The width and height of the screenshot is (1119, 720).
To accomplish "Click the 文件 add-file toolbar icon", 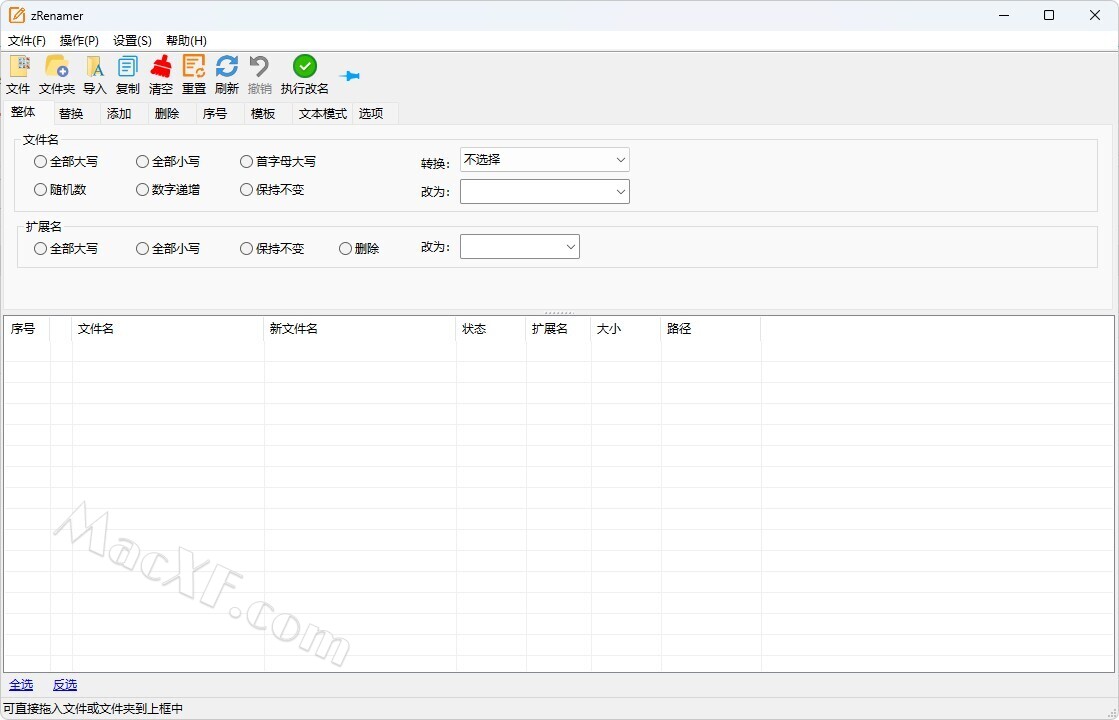I will (19, 67).
